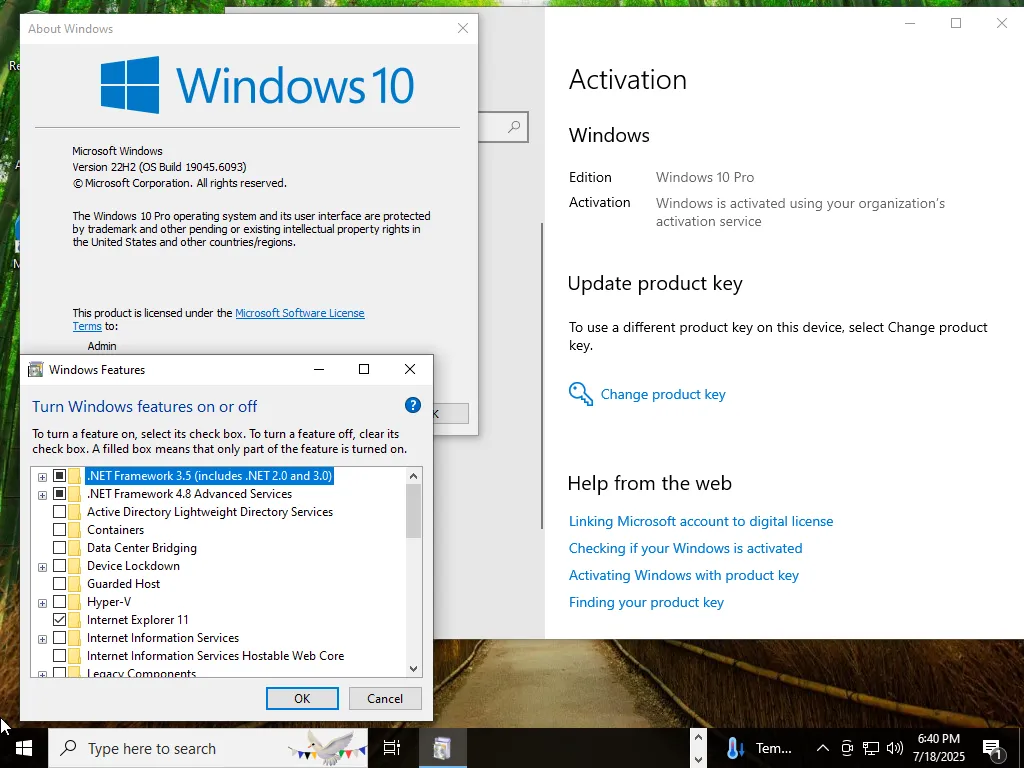The image size is (1024, 768).
Task: Open Linking Microsoft account to digital license
Action: click(x=701, y=521)
